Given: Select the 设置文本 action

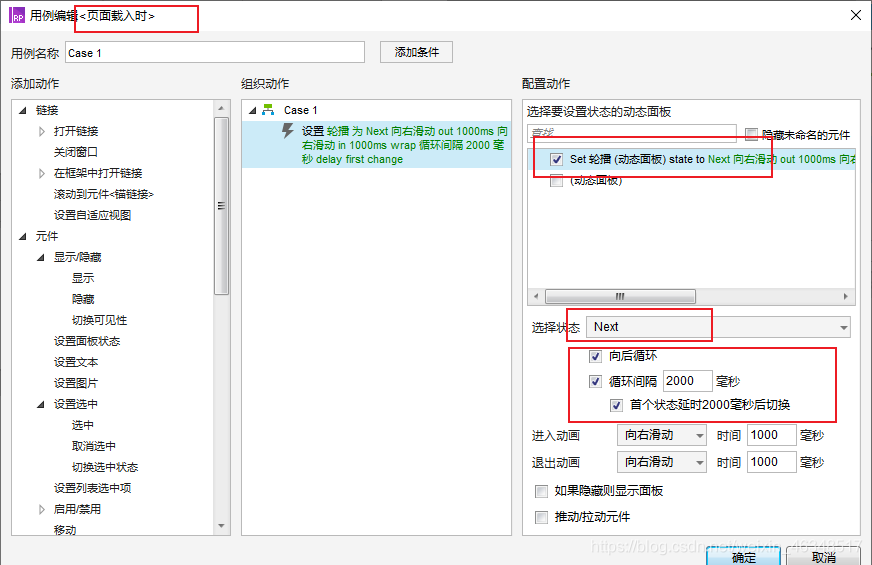Looking at the screenshot, I should 76,363.
